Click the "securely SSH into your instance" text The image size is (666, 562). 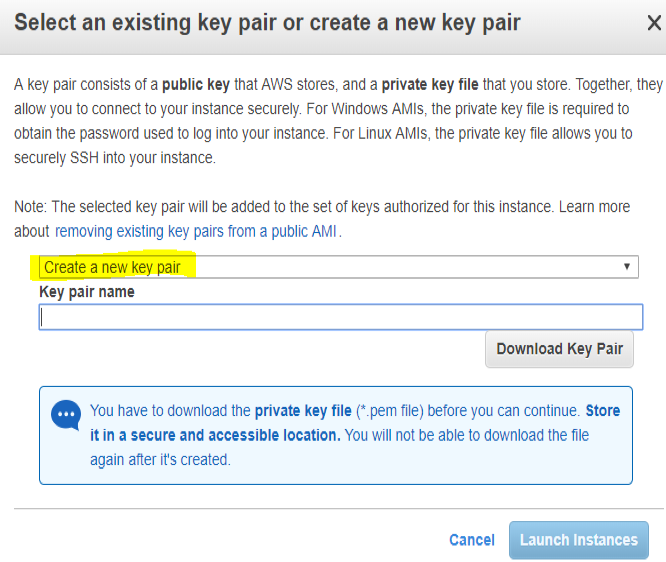pos(114,157)
